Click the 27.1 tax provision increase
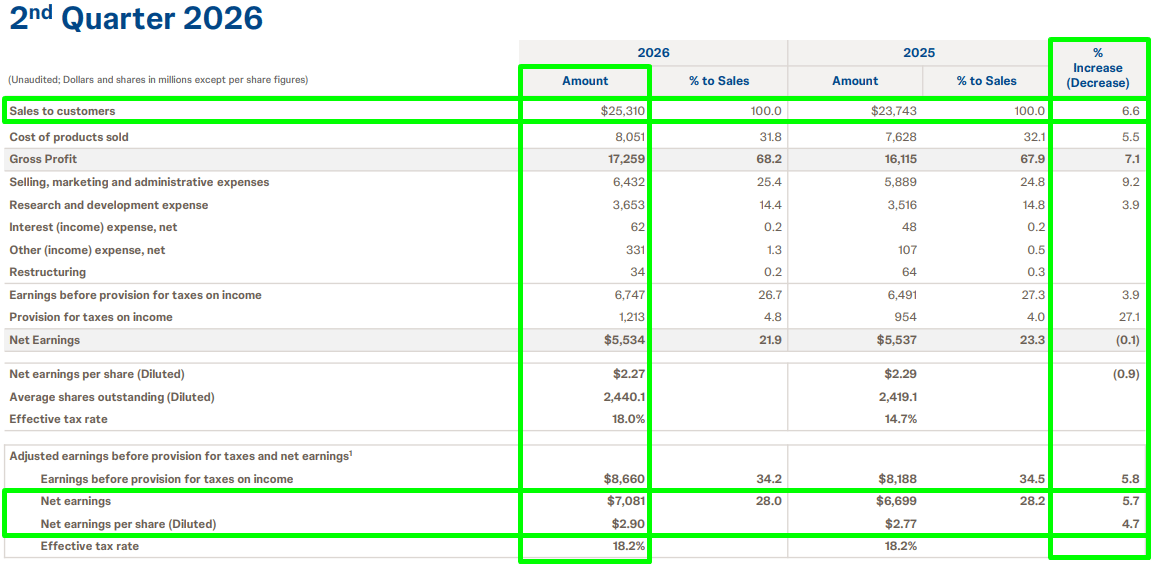The height and width of the screenshot is (573, 1170). tap(1130, 317)
